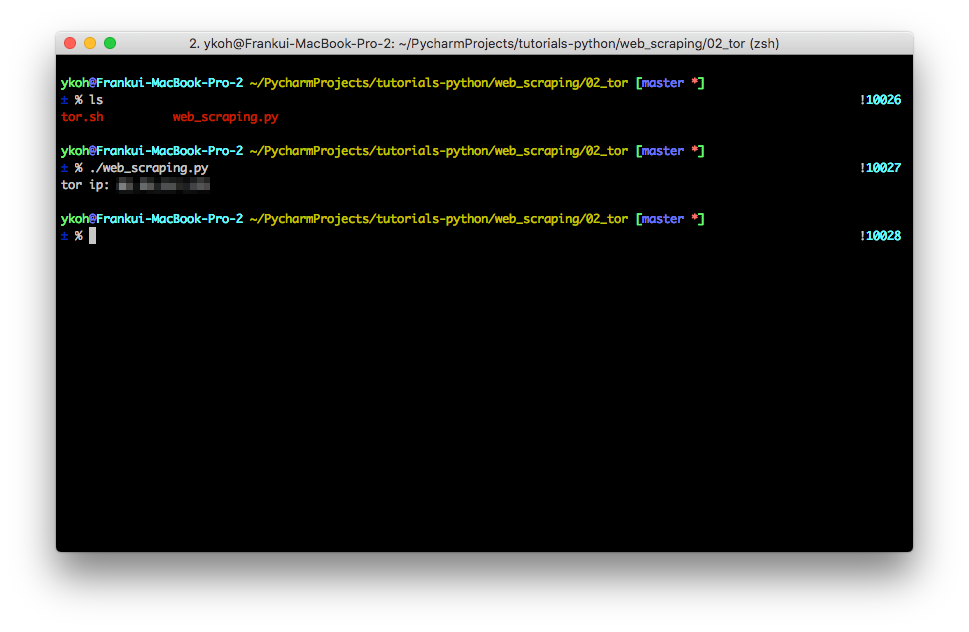The image size is (969, 632).
Task: Click the 'tor ip:' output label
Action: tap(85, 185)
